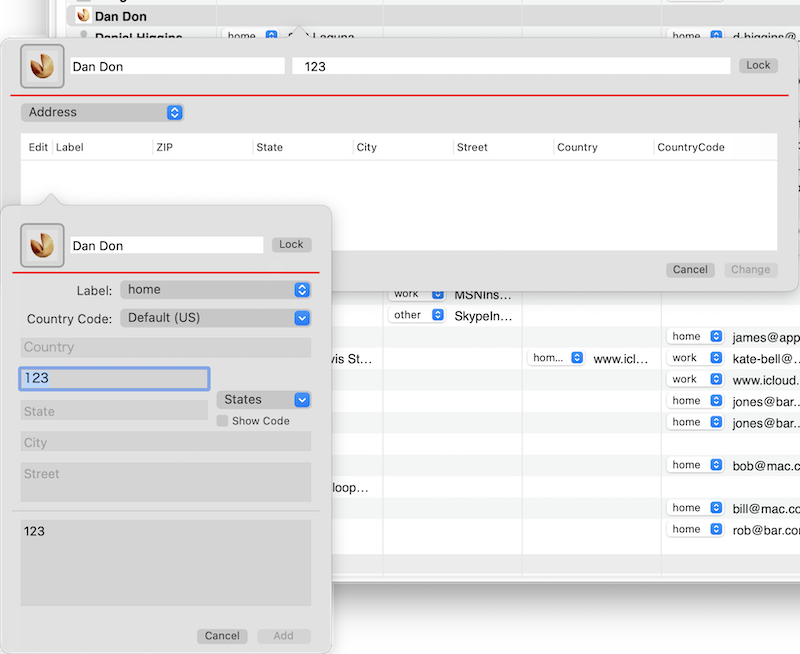Click the address preview box showing 123
This screenshot has height=654, width=800.
point(166,563)
